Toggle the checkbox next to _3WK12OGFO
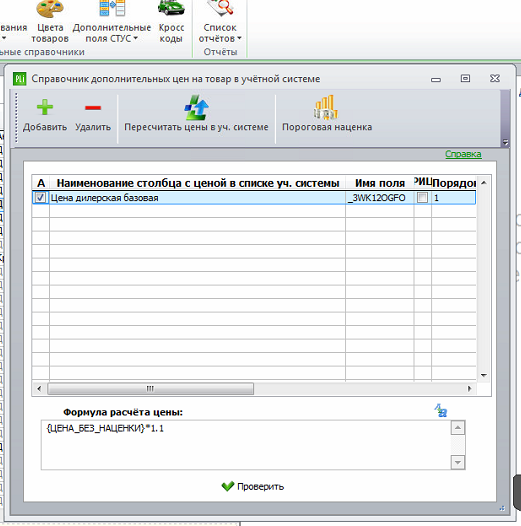Viewport: 521px width, 526px height. pos(422,198)
